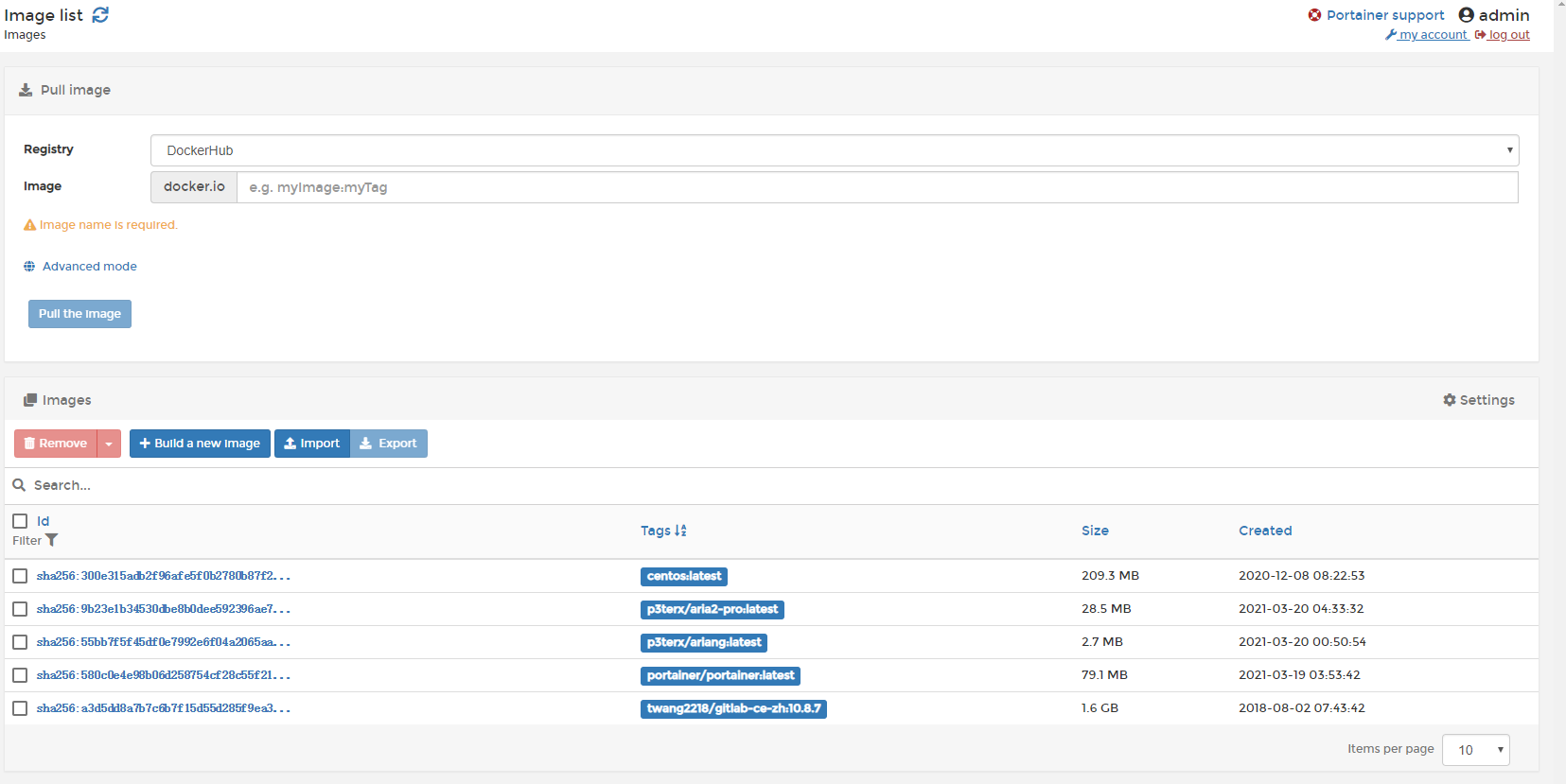
Task: Click the Tags sort order icon
Action: coord(680,531)
